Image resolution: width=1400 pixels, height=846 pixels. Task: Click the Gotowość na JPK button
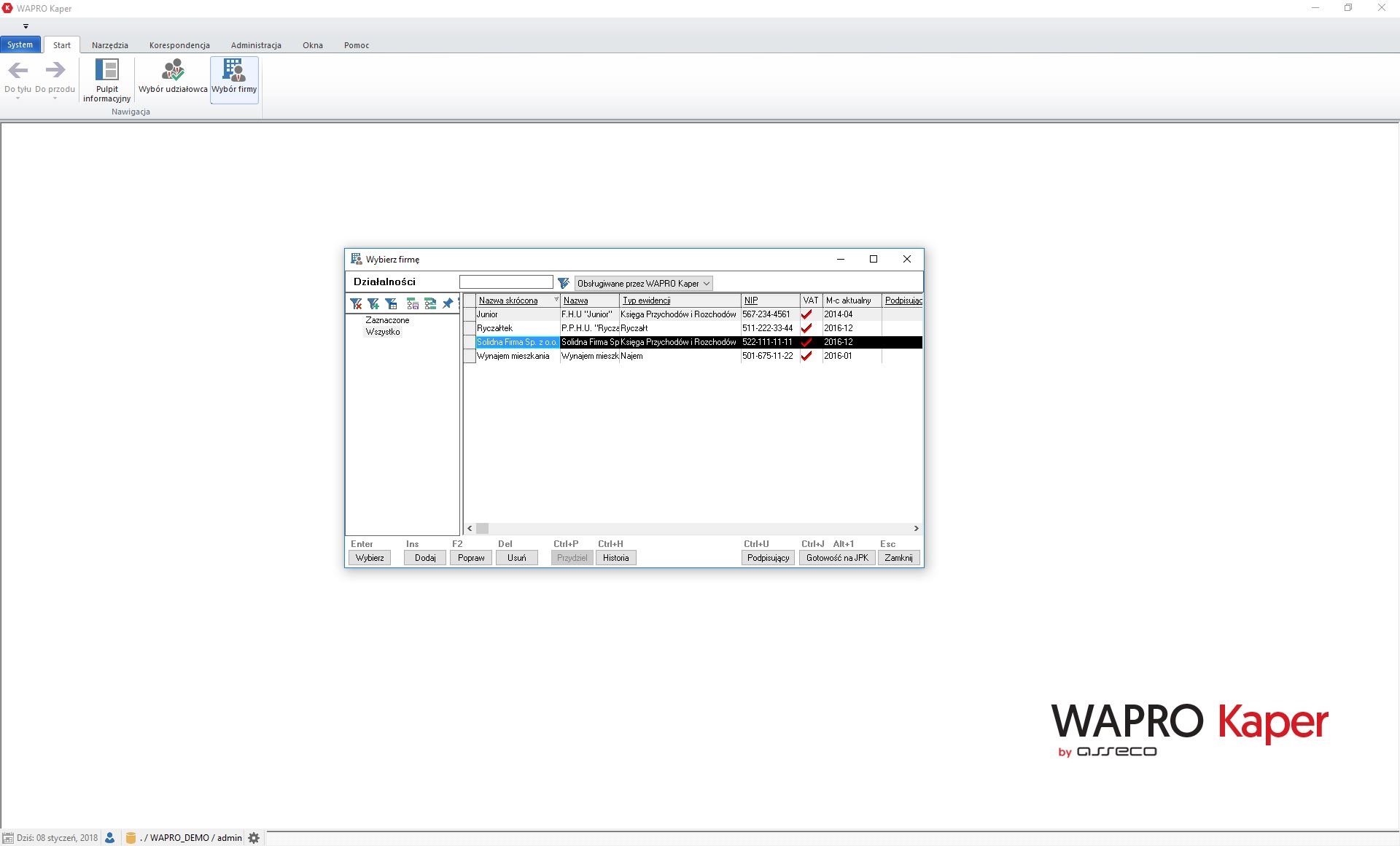(837, 558)
